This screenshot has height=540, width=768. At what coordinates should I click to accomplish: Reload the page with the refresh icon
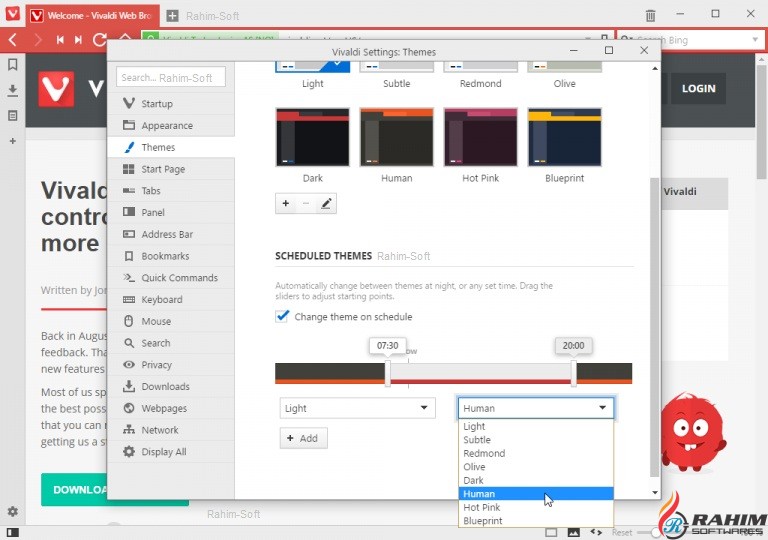pyautogui.click(x=99, y=40)
